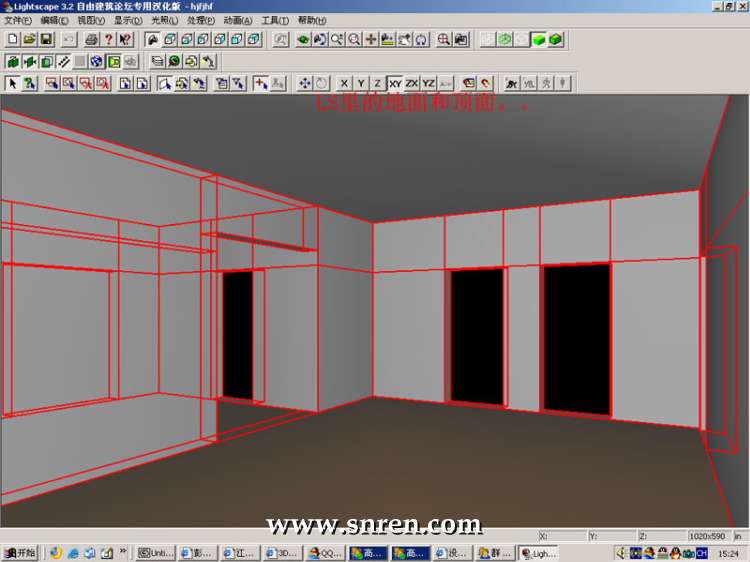Toggle the XY plane constraint
The width and height of the screenshot is (750, 562).
click(395, 83)
